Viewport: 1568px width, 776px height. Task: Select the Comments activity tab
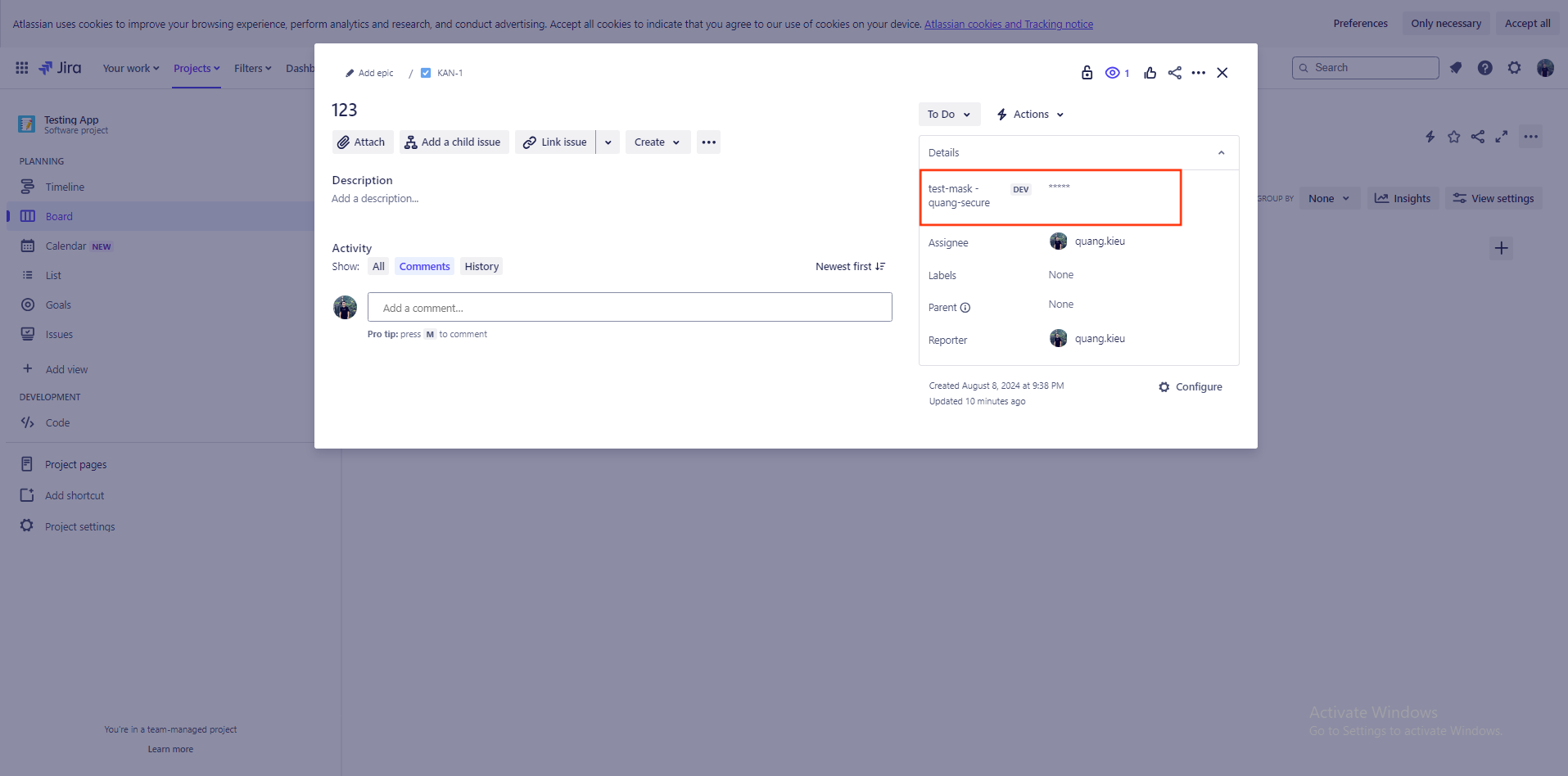tap(424, 267)
